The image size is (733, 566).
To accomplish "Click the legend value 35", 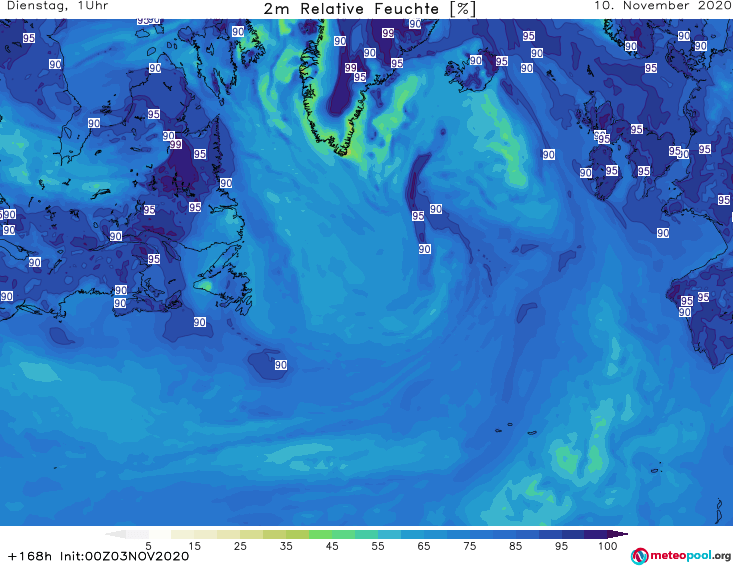I will tap(286, 546).
